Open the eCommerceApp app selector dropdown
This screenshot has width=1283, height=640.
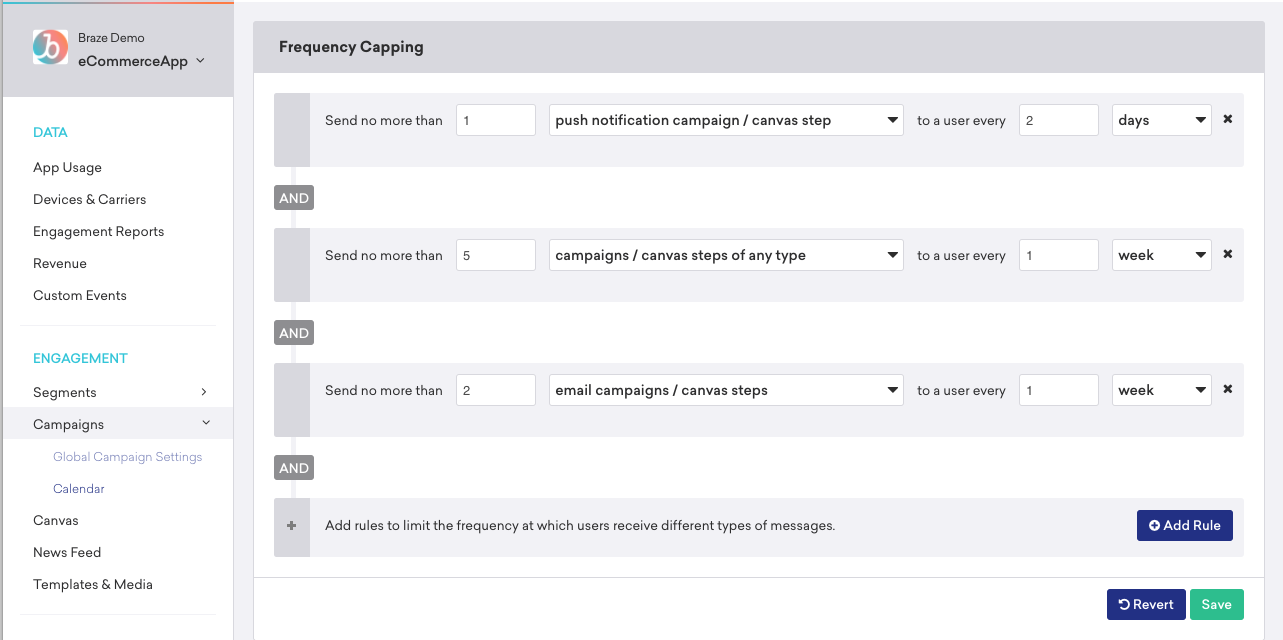point(141,61)
